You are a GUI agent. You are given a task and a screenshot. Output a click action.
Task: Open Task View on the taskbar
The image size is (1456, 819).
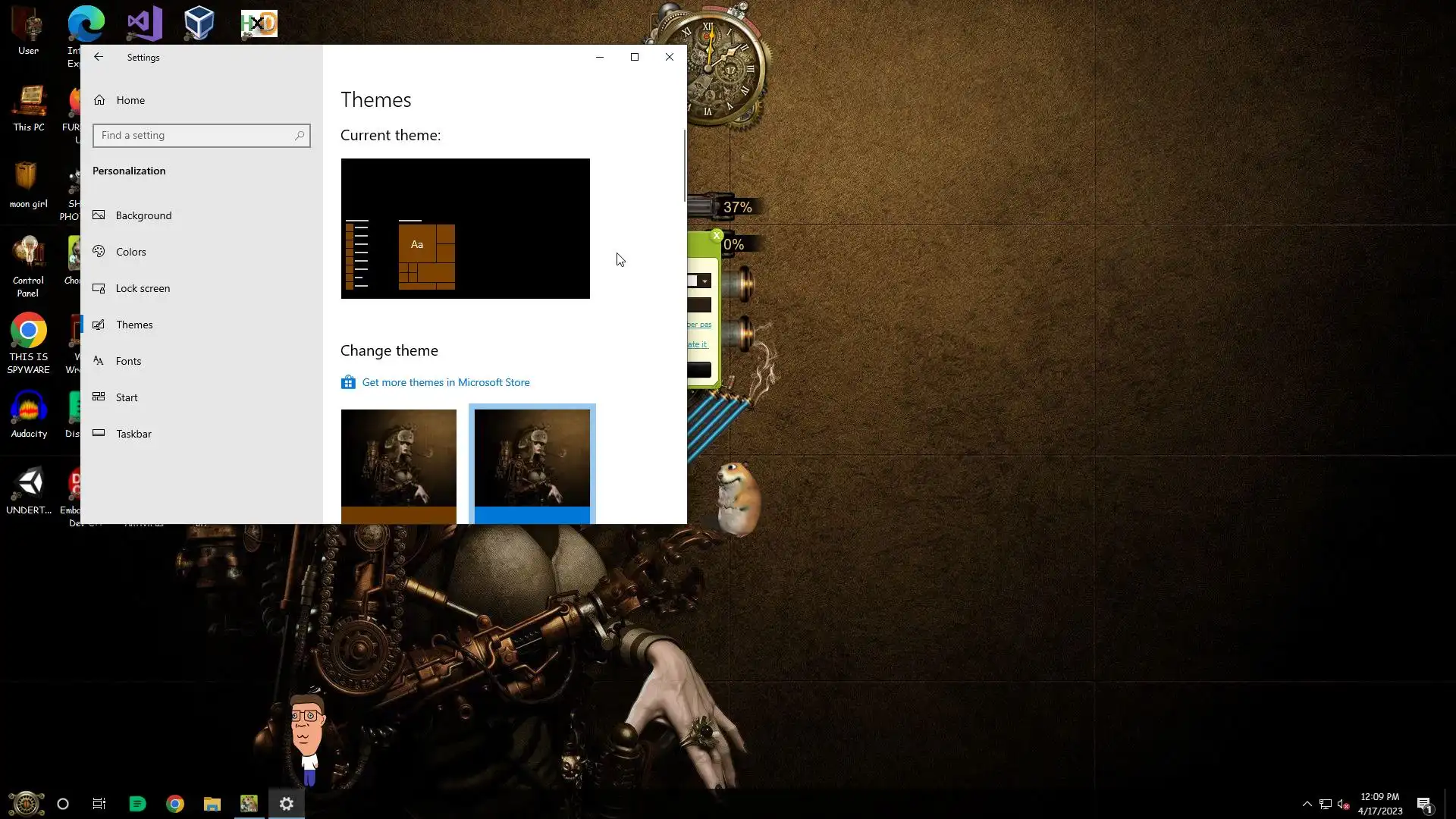[99, 804]
